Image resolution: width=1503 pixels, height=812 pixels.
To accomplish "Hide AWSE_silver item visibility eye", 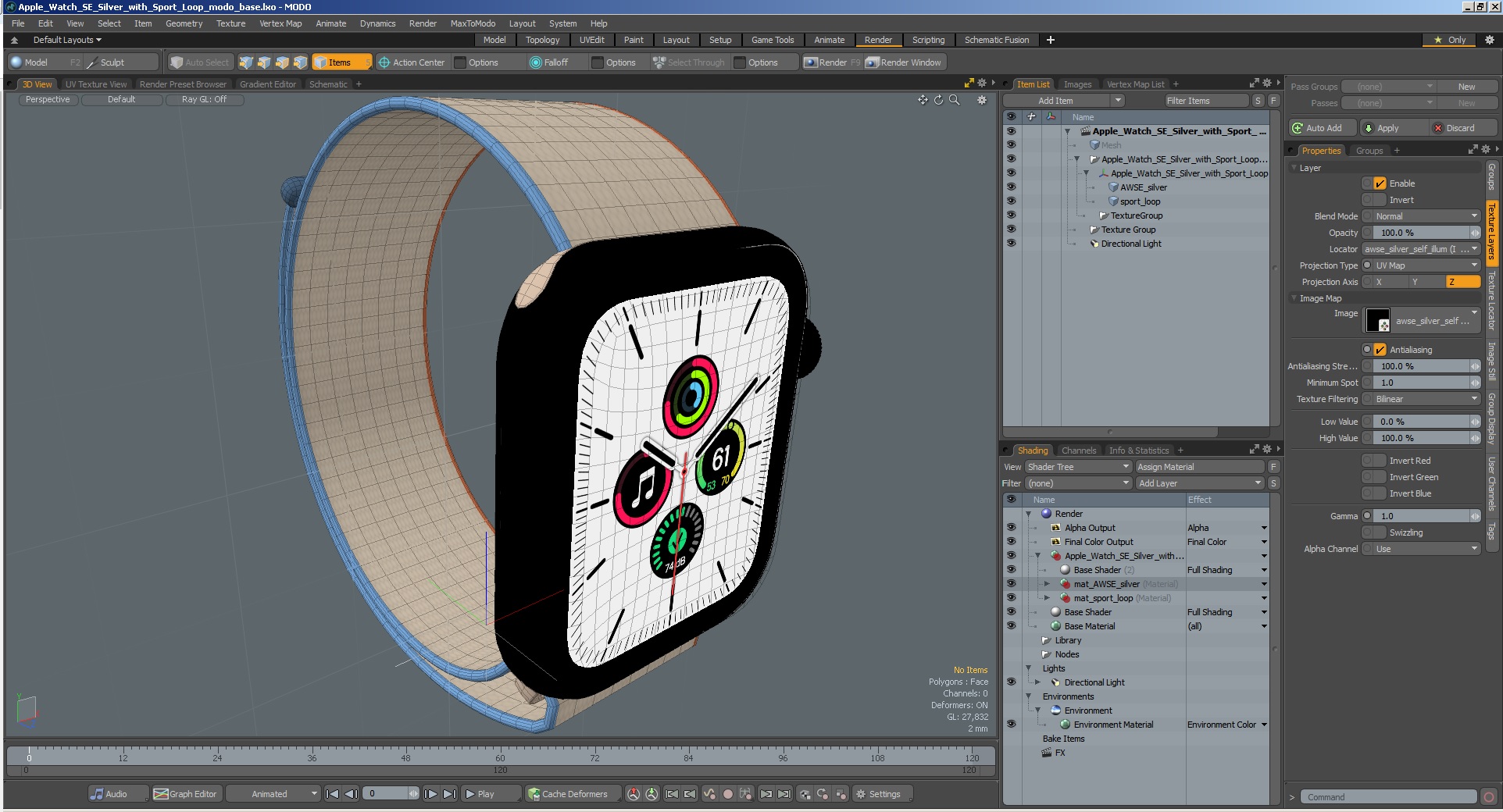I will [1011, 187].
